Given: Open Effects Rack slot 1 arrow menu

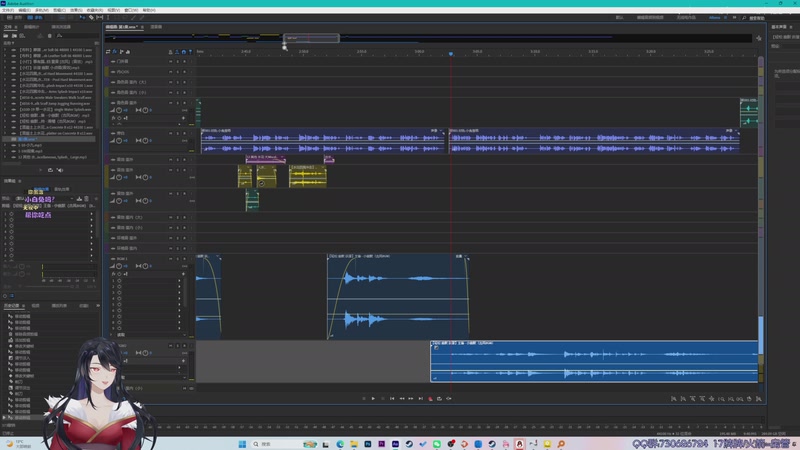Looking at the screenshot, I should [x=91, y=214].
